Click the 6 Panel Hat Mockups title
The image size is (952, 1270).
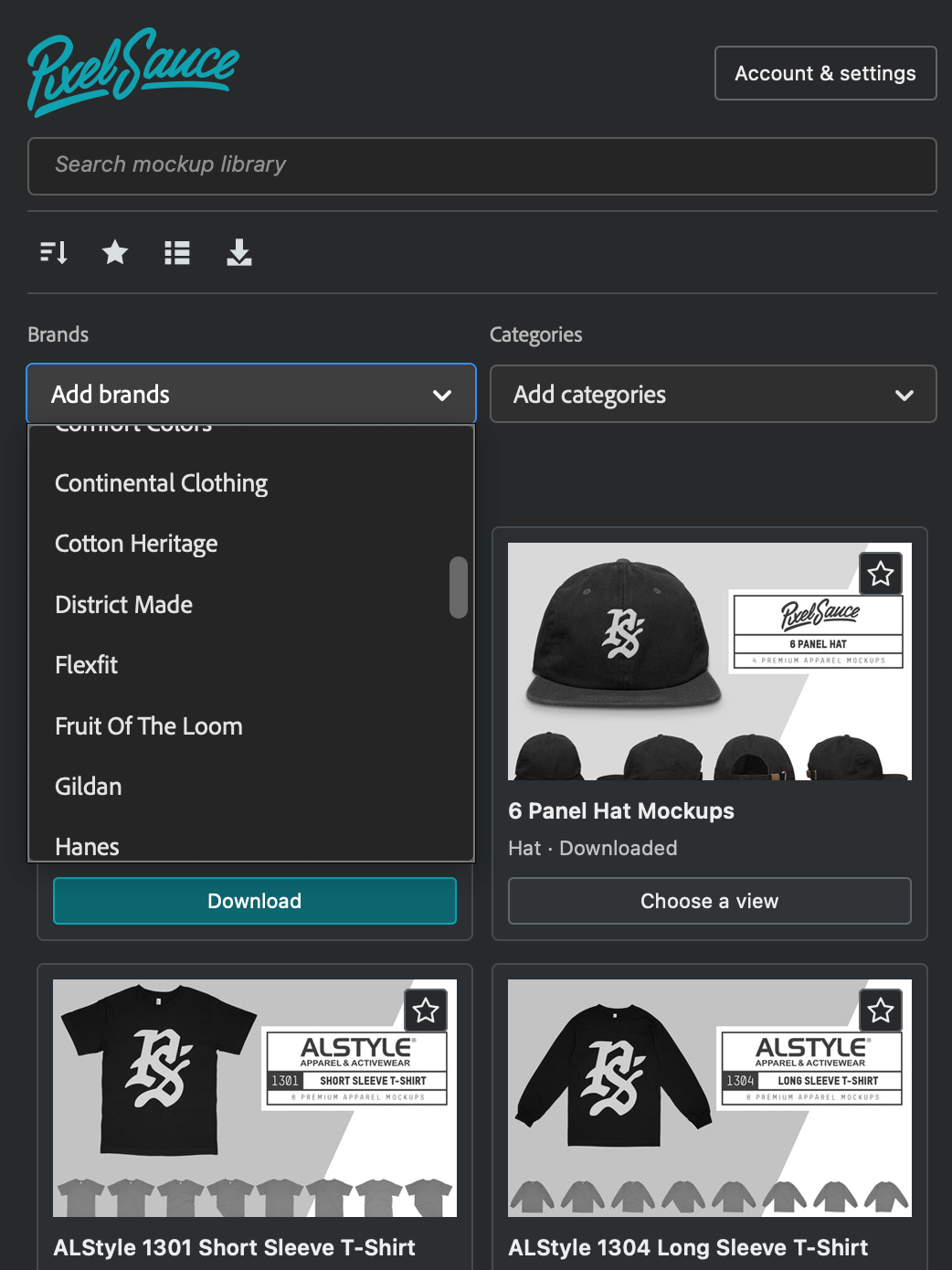(621, 811)
